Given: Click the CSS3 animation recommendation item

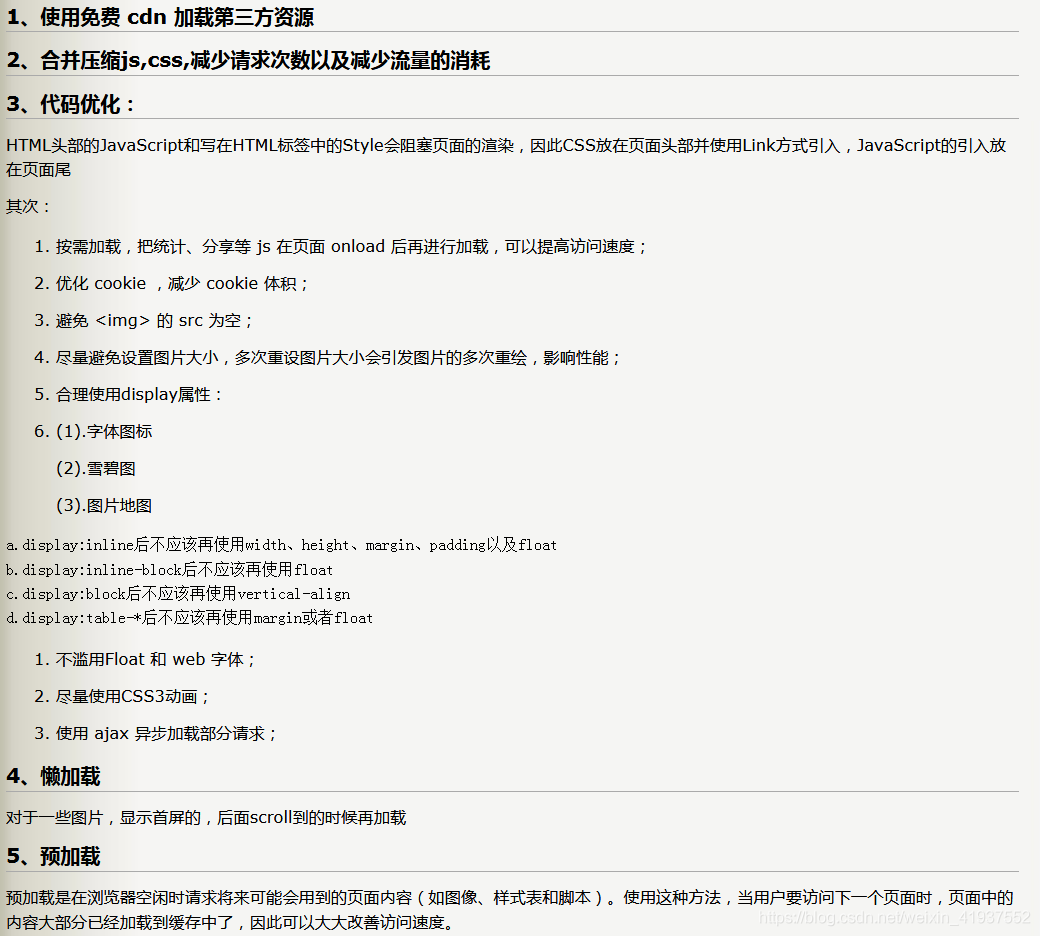Looking at the screenshot, I should pyautogui.click(x=140, y=696).
